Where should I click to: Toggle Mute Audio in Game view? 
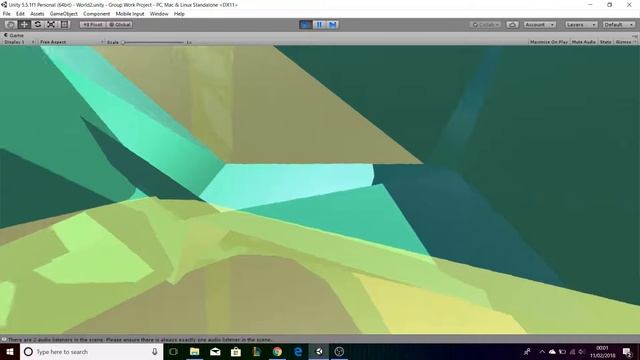point(584,42)
